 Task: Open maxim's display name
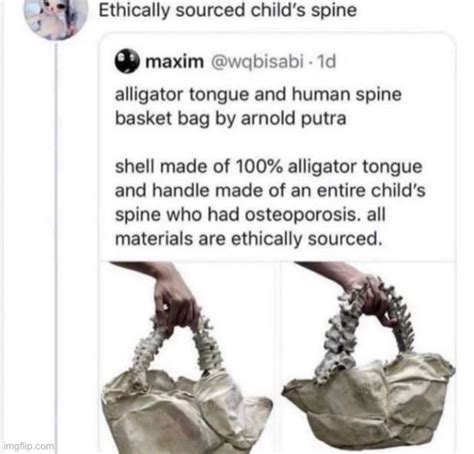[174, 62]
